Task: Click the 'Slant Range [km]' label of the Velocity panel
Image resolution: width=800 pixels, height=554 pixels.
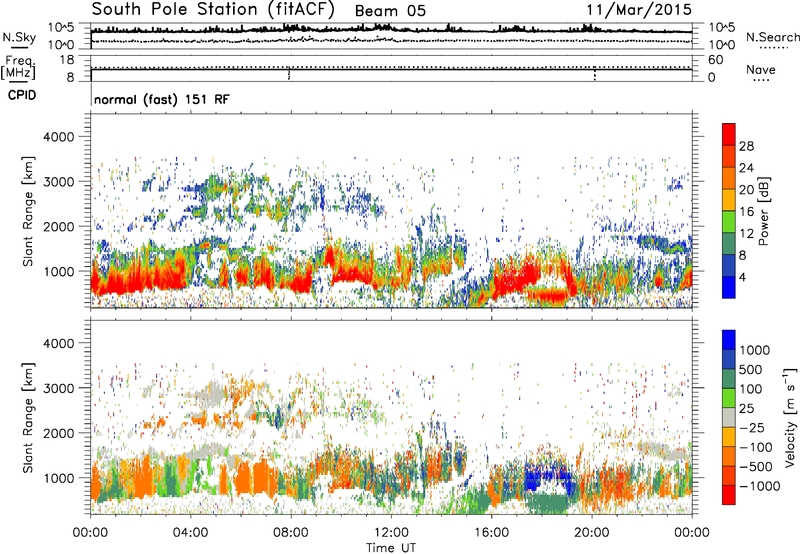Action: coord(28,417)
